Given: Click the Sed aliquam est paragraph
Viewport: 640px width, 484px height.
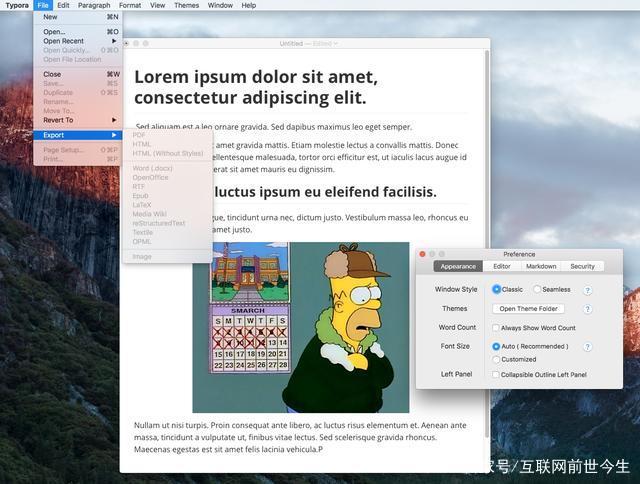Looking at the screenshot, I should click(x=274, y=127).
